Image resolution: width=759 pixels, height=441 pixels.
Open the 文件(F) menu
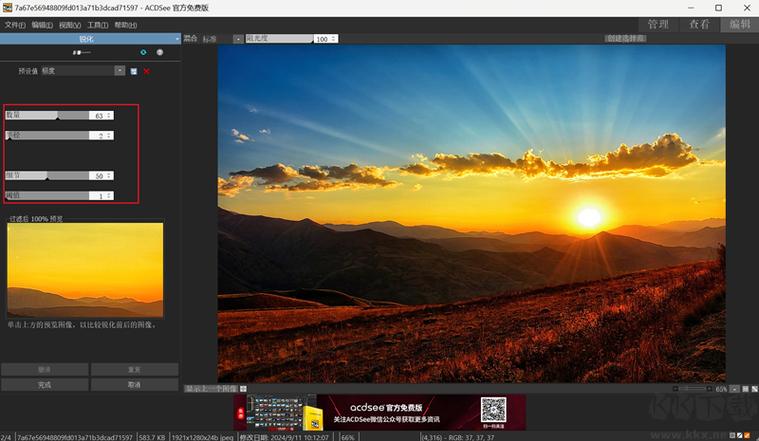(15, 25)
